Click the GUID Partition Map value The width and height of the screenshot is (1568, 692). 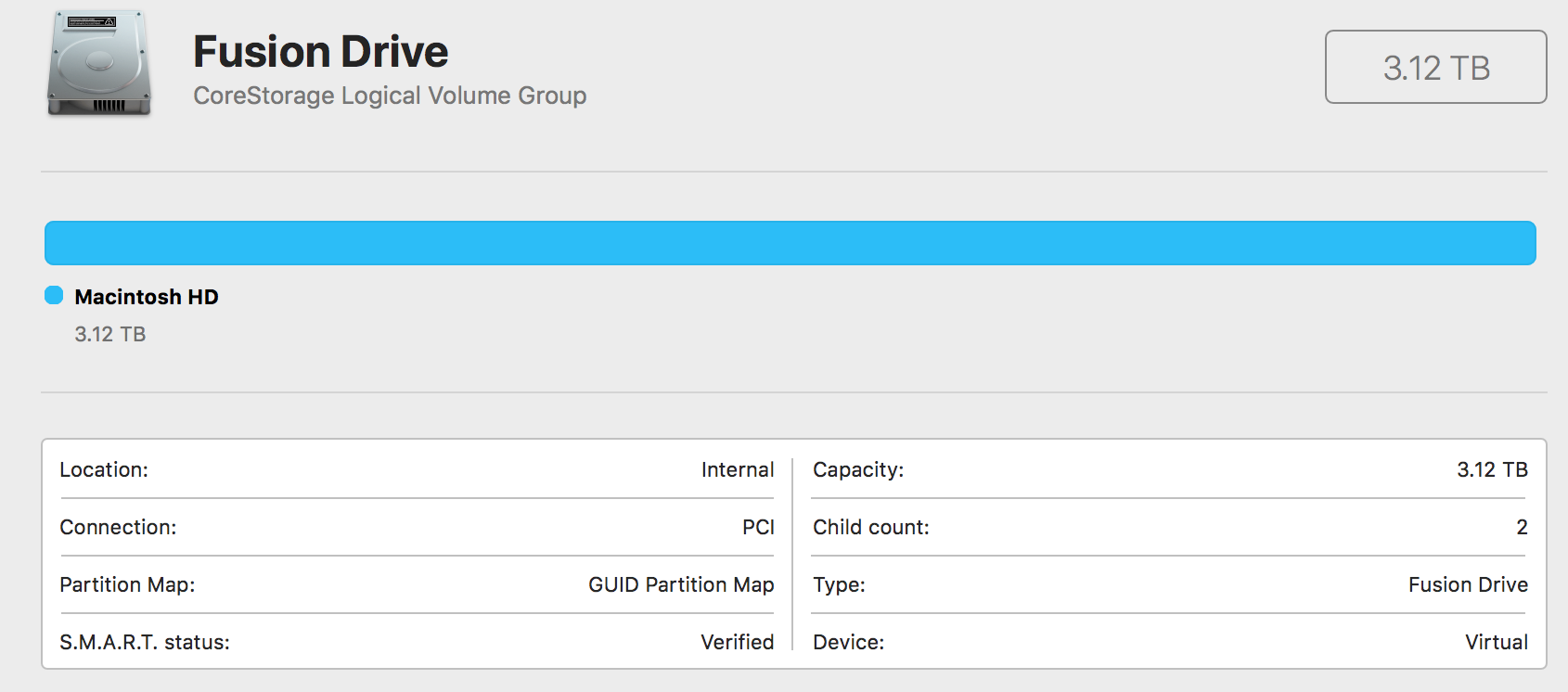(681, 584)
